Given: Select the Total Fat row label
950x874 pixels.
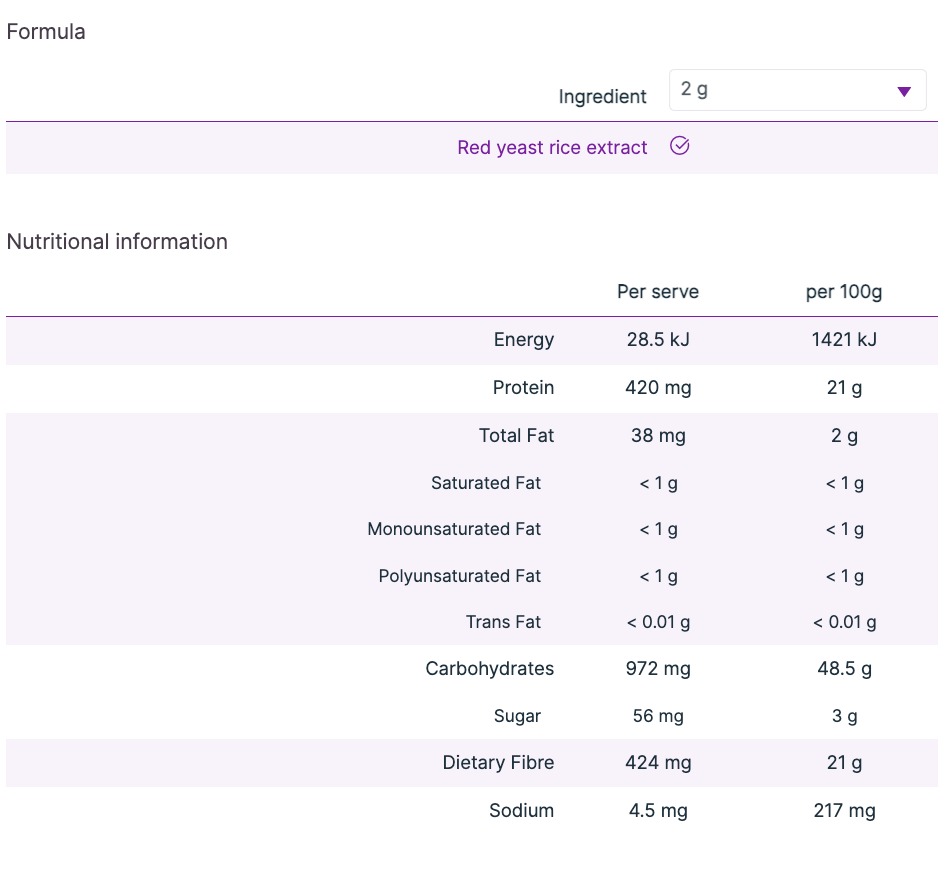Looking at the screenshot, I should 516,436.
